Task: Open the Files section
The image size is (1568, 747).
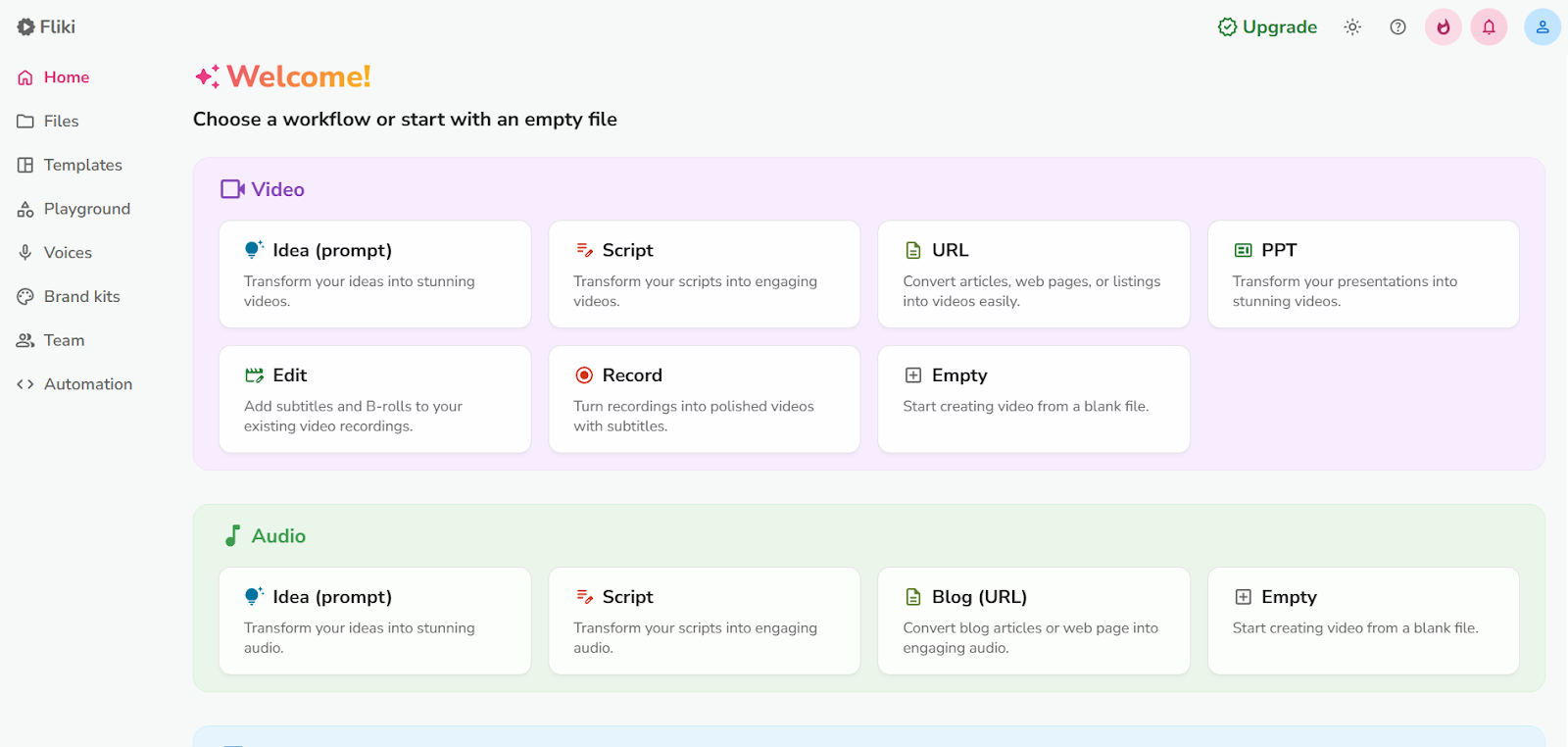Action: (x=61, y=122)
